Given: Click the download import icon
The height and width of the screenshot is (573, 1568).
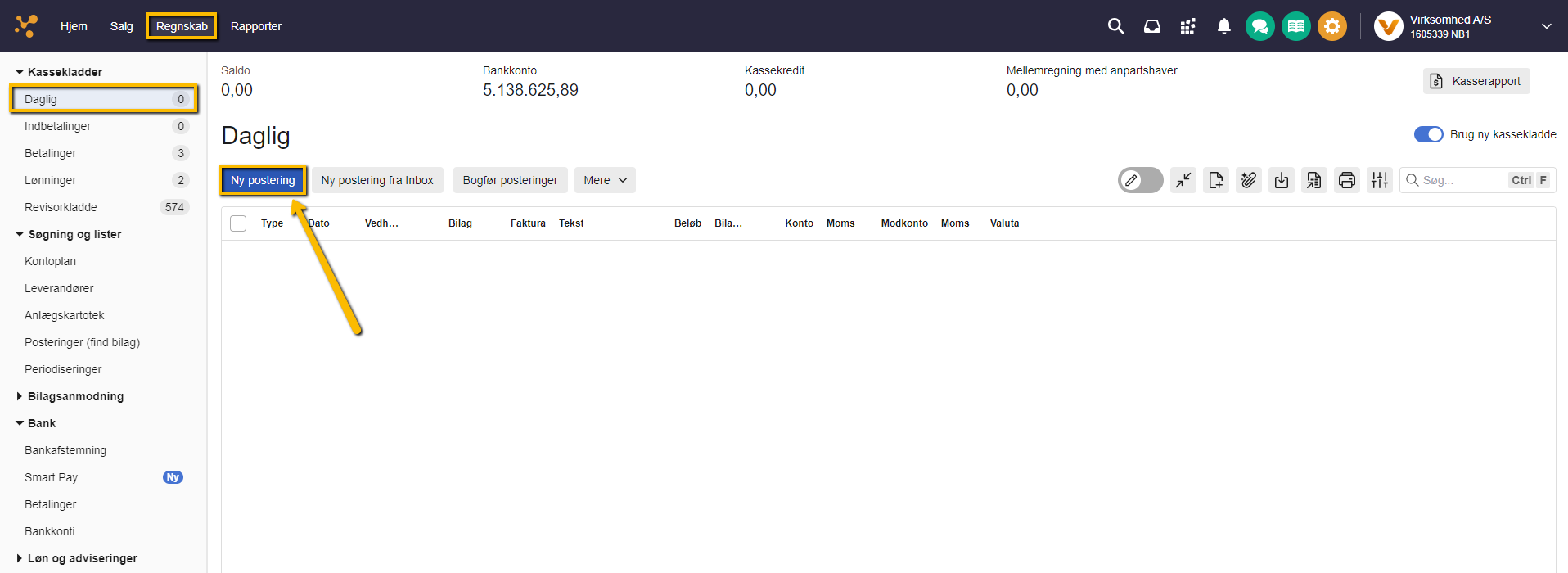Looking at the screenshot, I should coord(1281,180).
